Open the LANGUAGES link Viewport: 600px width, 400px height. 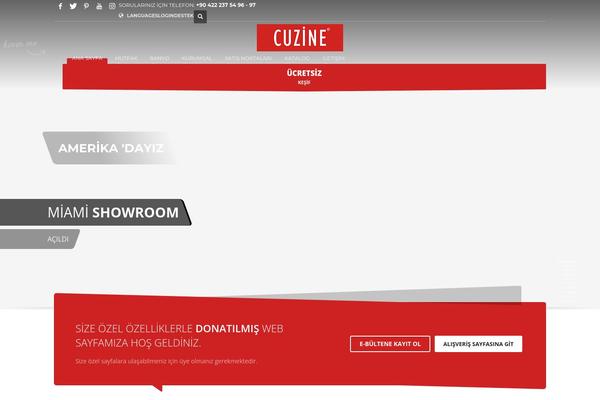pos(142,16)
